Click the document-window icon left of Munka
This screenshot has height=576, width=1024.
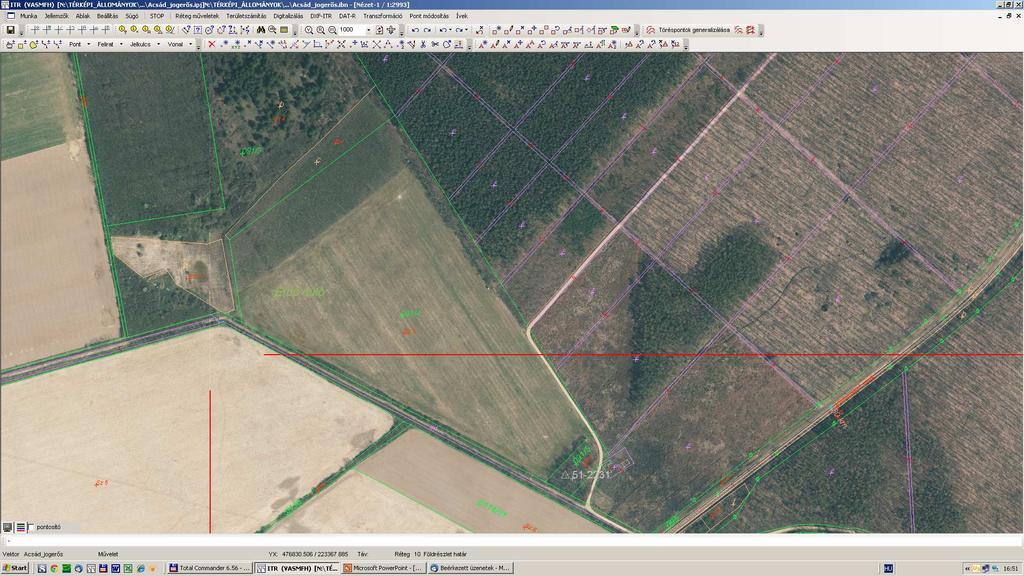pyautogui.click(x=10, y=16)
